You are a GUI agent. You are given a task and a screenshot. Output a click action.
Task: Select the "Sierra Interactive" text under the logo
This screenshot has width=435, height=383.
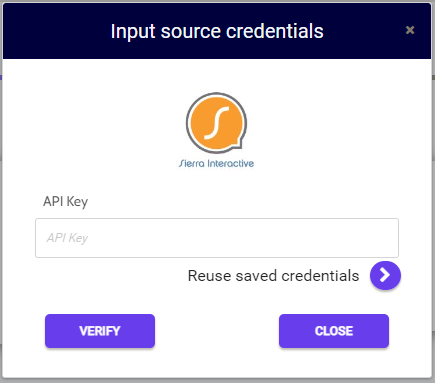click(x=216, y=163)
